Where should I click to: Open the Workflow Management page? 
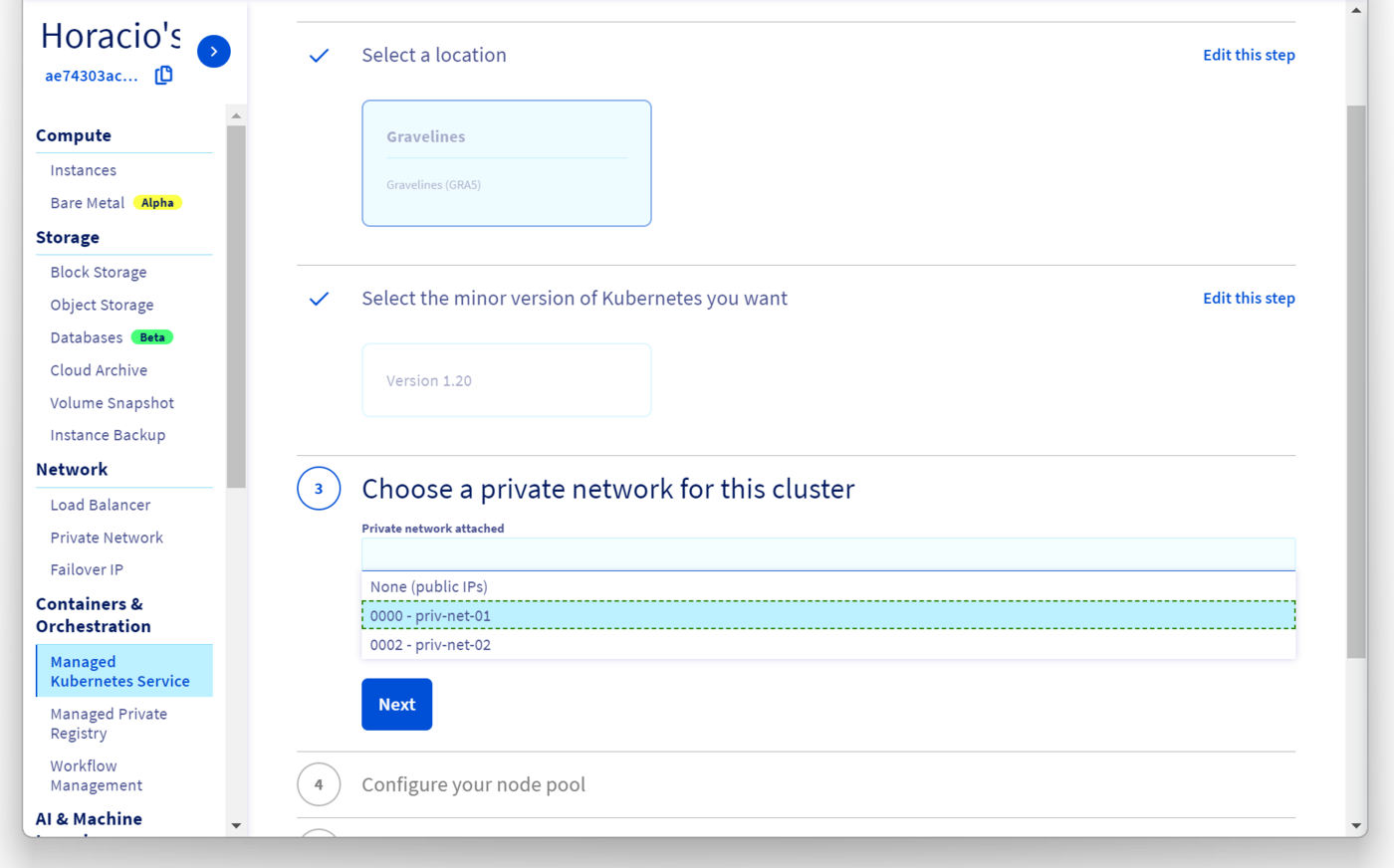tap(97, 774)
